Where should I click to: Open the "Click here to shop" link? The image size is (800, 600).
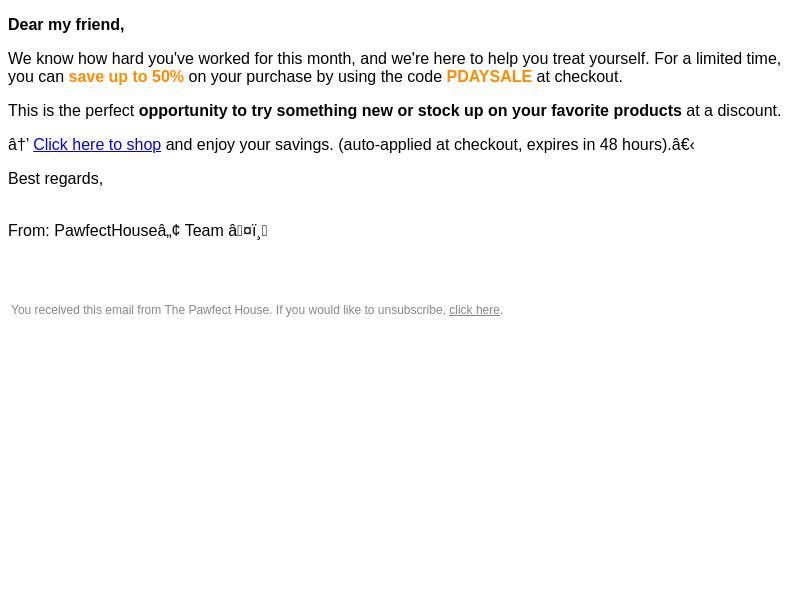pos(97,145)
